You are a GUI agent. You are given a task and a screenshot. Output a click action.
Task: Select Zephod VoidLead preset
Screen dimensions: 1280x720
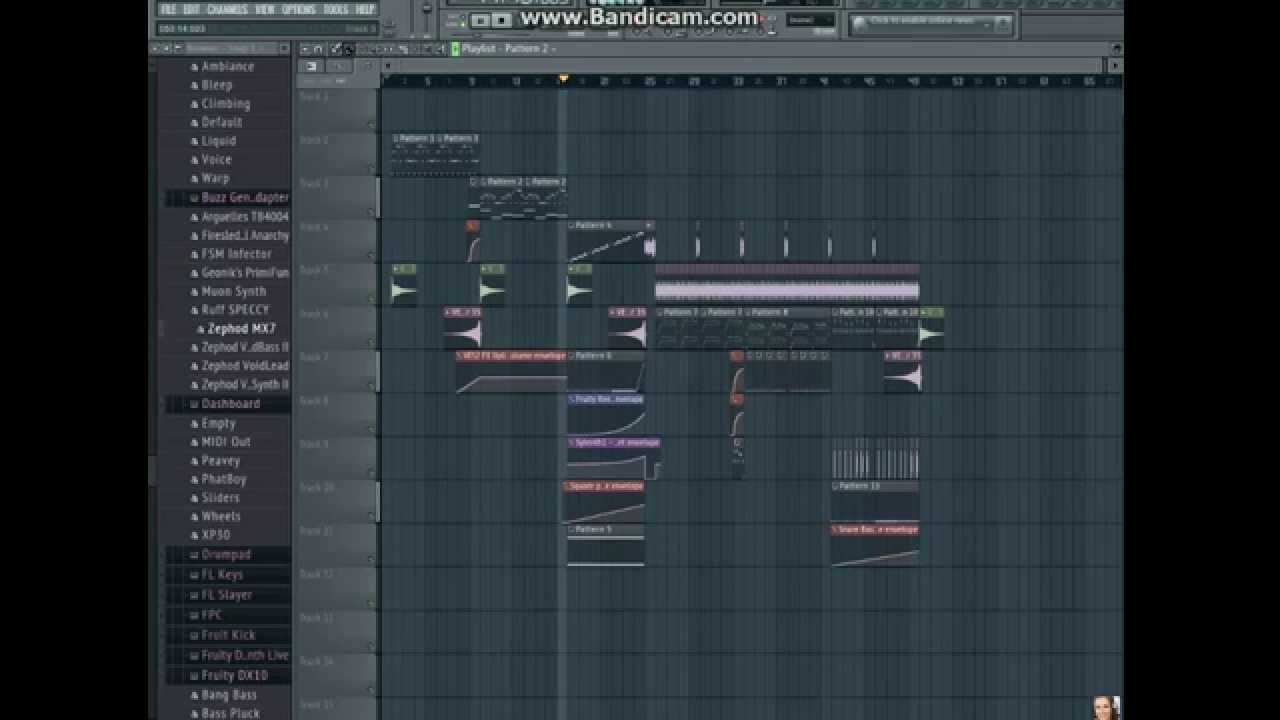pos(244,366)
